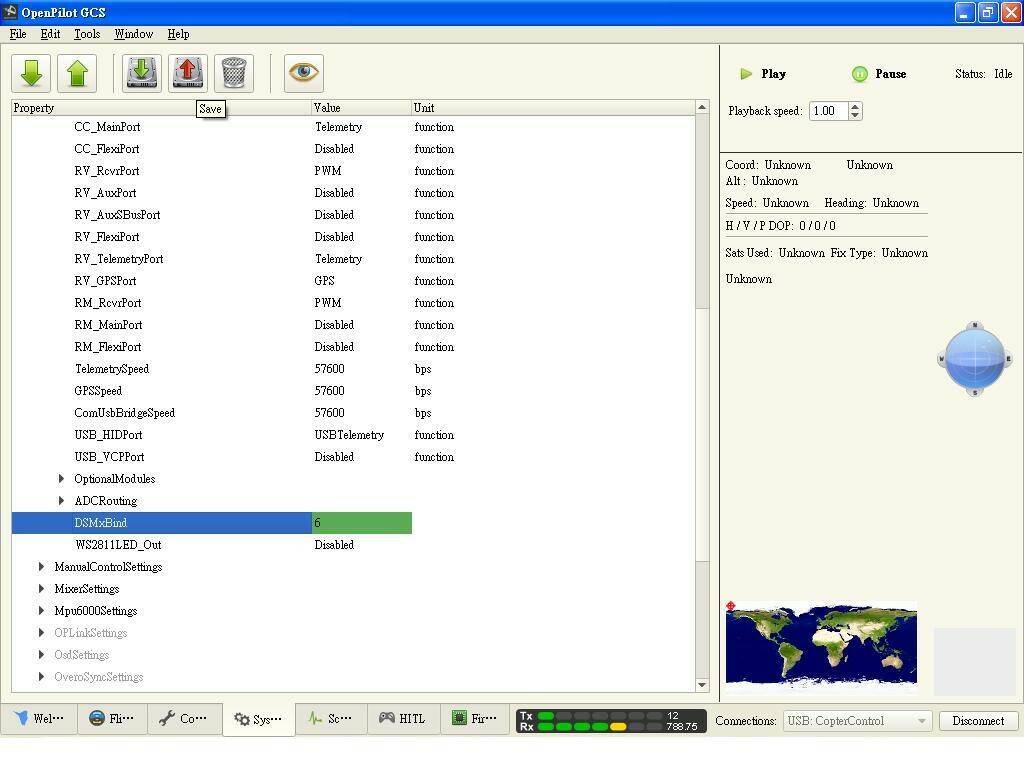Select the CC_FlexiPort property

(106, 149)
